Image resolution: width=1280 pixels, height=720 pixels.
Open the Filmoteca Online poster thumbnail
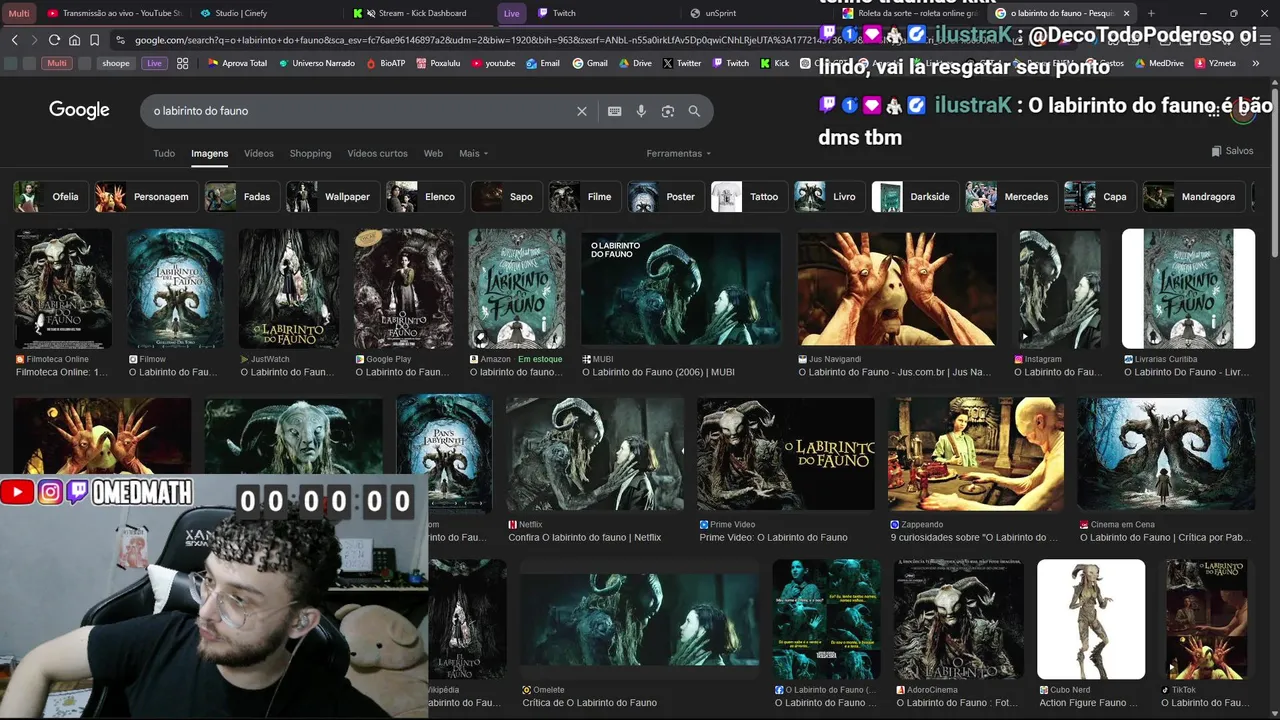tap(63, 289)
